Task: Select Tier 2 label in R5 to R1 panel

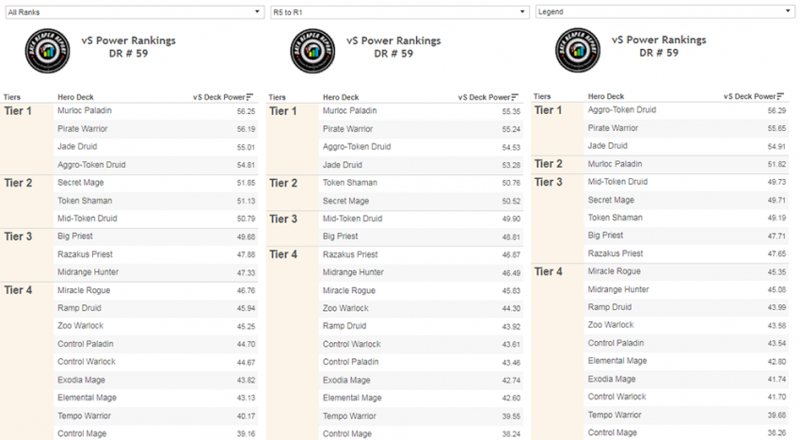Action: pos(284,183)
